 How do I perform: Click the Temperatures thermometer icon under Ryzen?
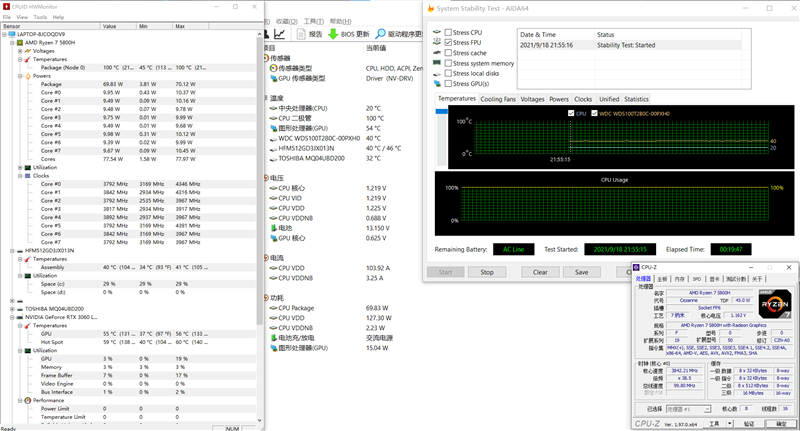28,59
